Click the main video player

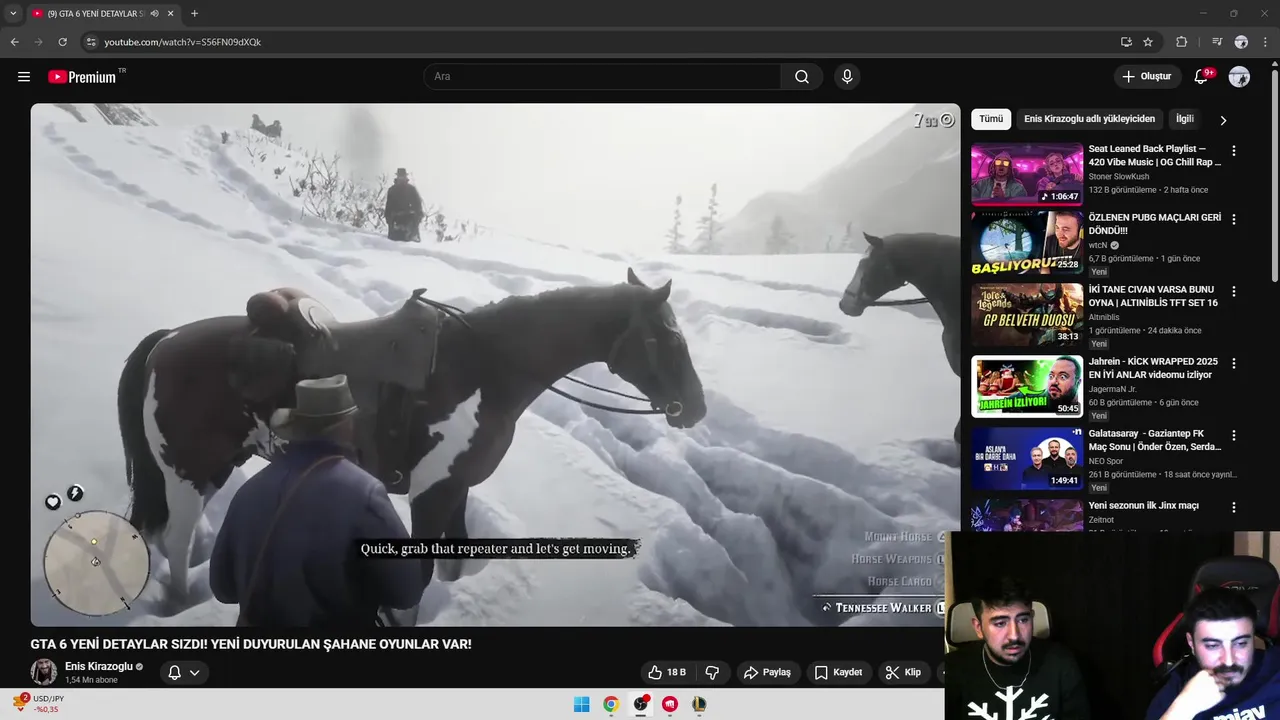click(495, 365)
